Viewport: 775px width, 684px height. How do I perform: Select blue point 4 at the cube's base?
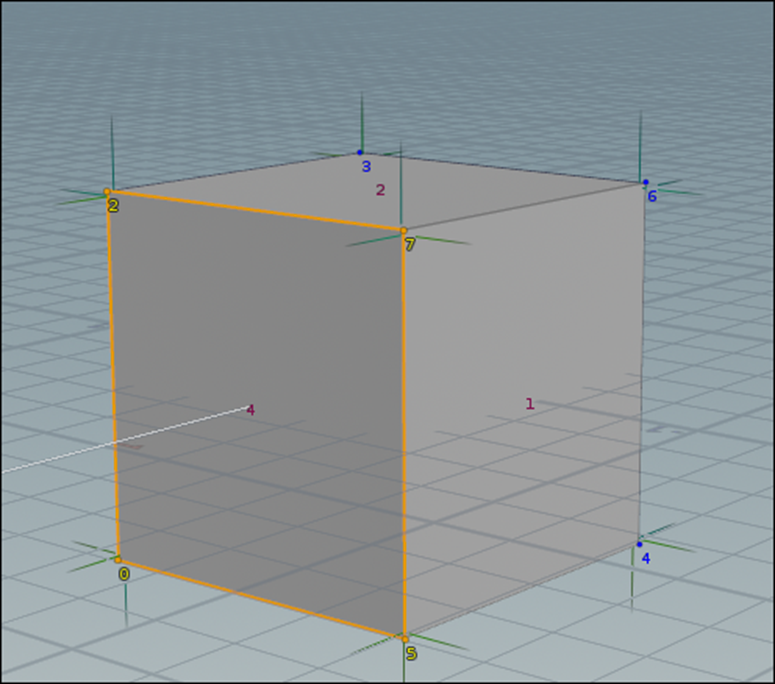coord(639,544)
